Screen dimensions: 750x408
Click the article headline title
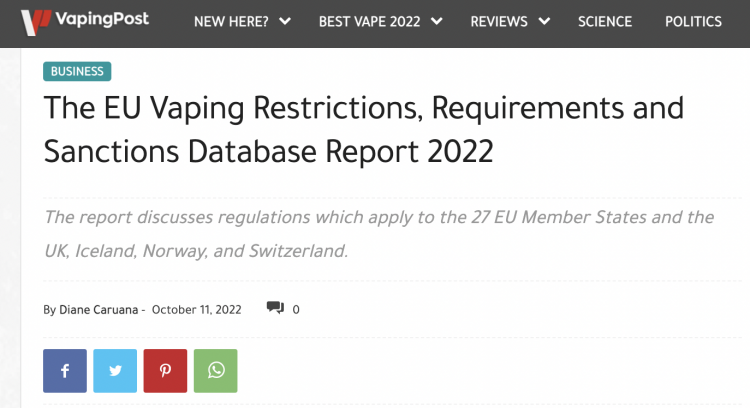tap(364, 129)
